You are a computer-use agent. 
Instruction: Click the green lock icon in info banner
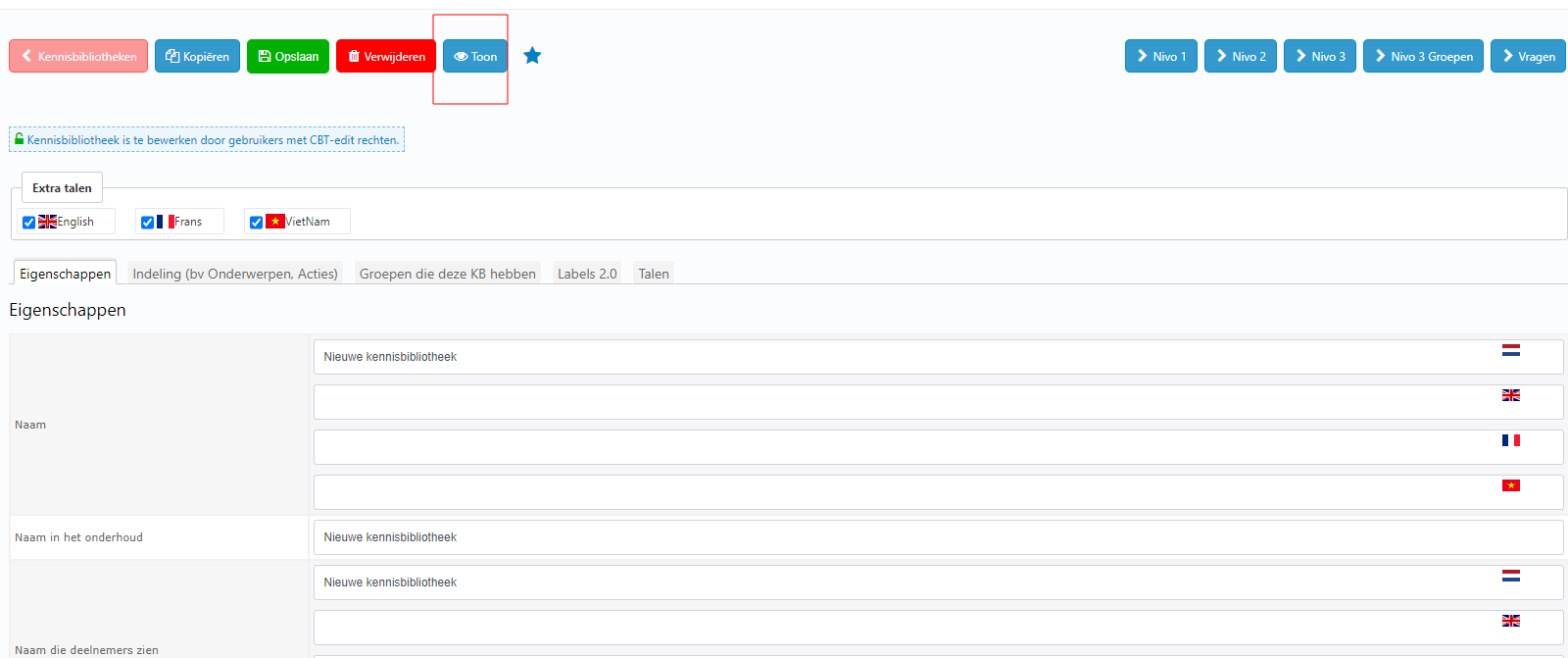click(20, 139)
